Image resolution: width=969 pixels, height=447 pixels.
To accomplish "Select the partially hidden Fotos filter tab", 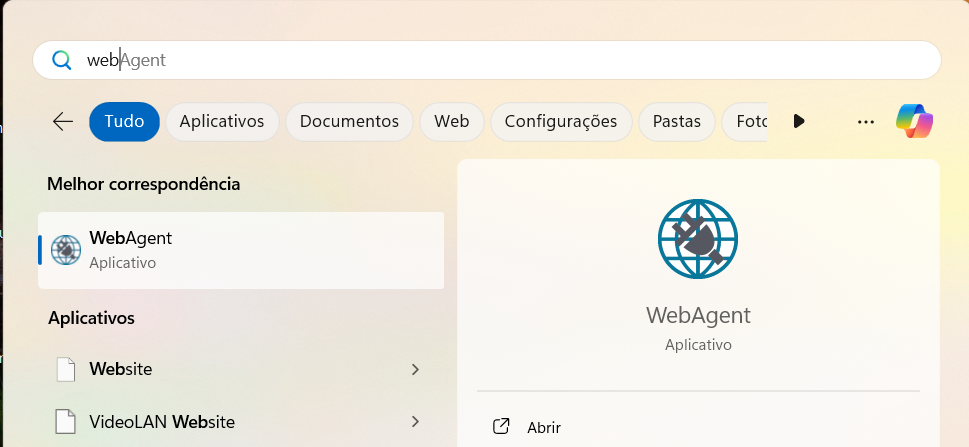I will point(745,122).
